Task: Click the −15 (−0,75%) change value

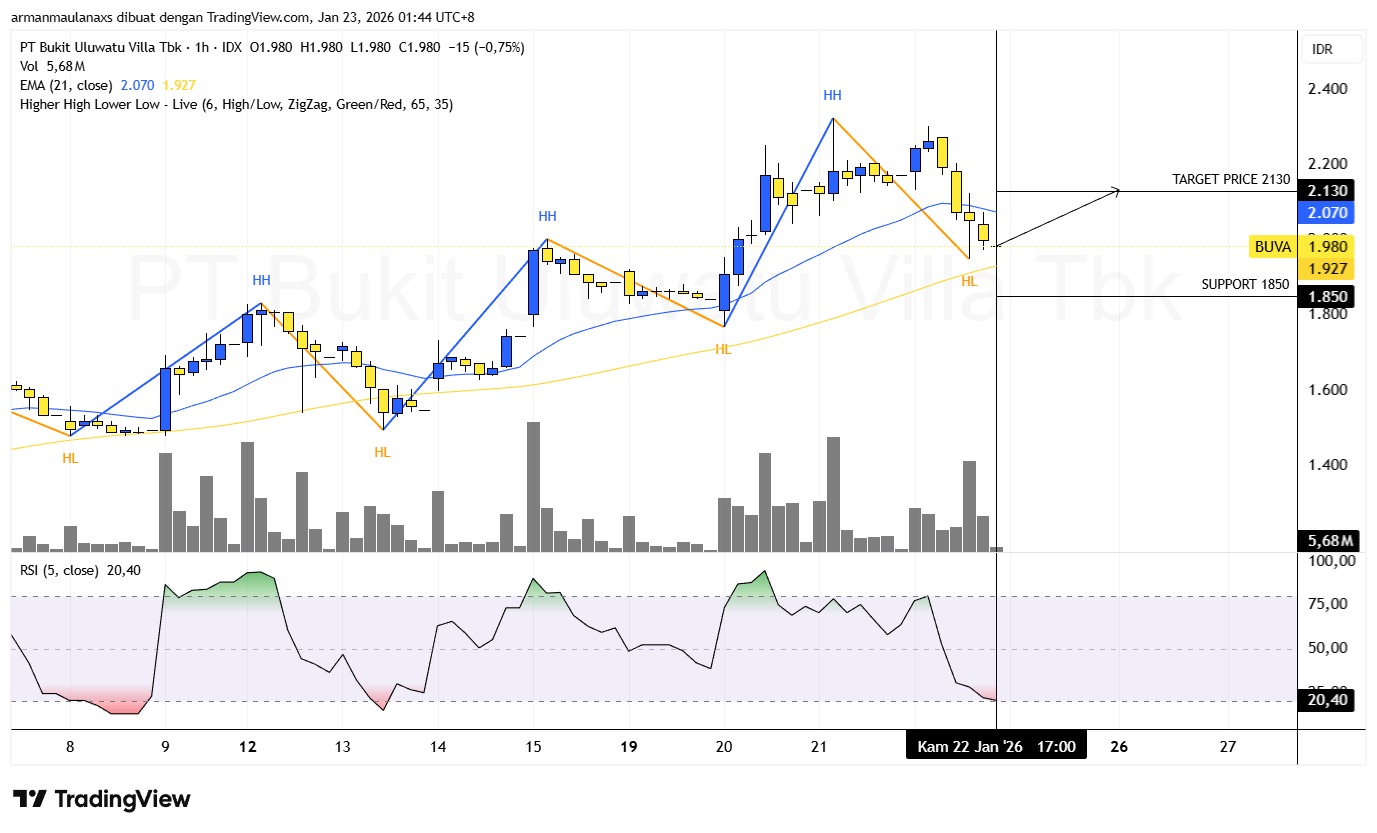Action: pos(487,47)
